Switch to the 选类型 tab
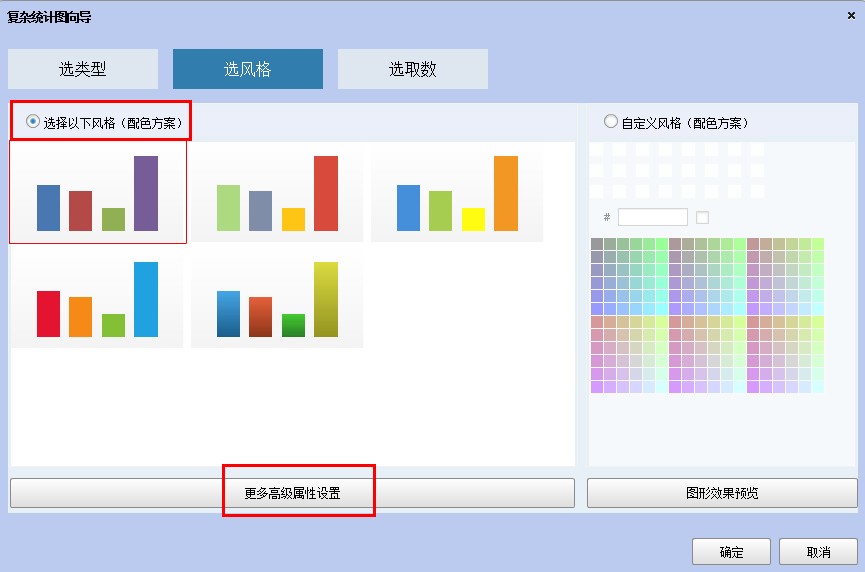865x572 pixels. click(83, 69)
